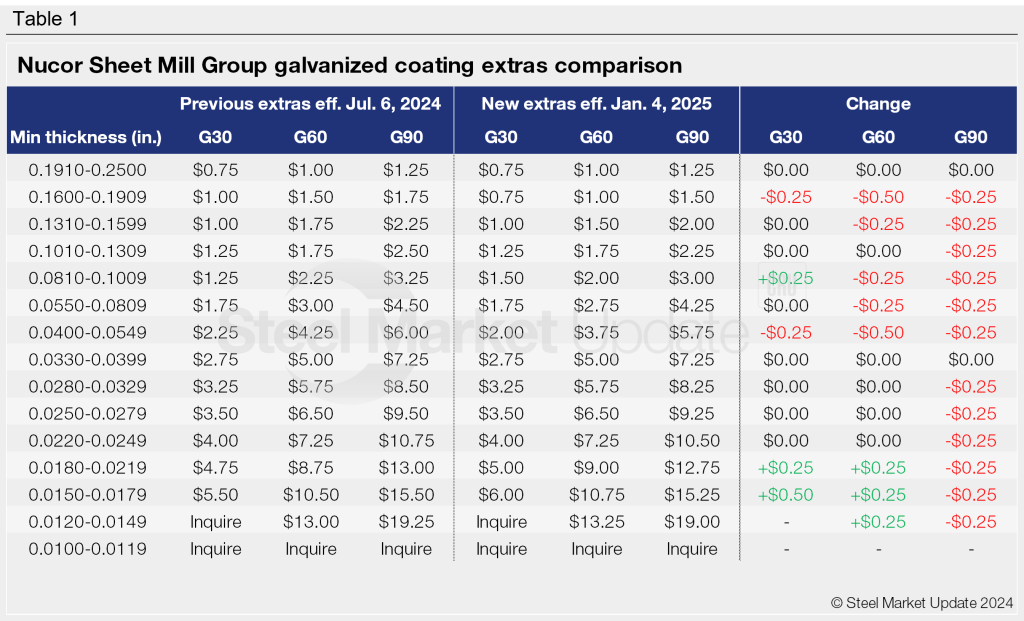This screenshot has height=621, width=1024.
Task: Select the green +$0.50 G30 change
Action: [x=785, y=494]
